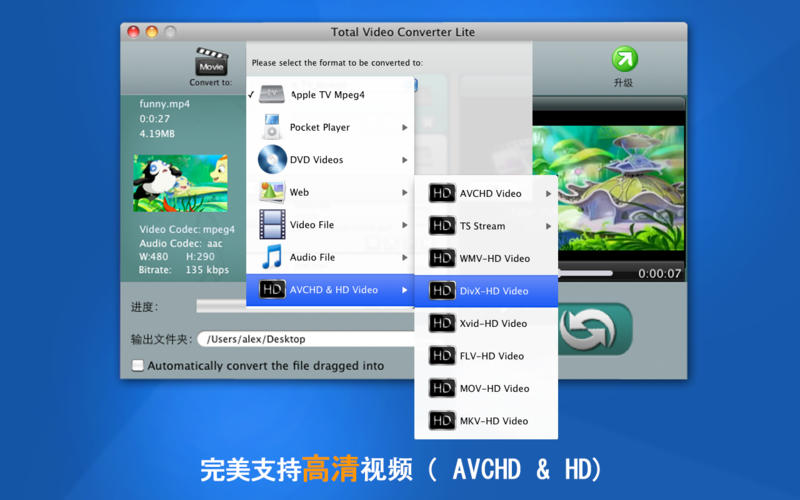The width and height of the screenshot is (800, 500).
Task: Select FLV-HD Video format
Action: (486, 356)
